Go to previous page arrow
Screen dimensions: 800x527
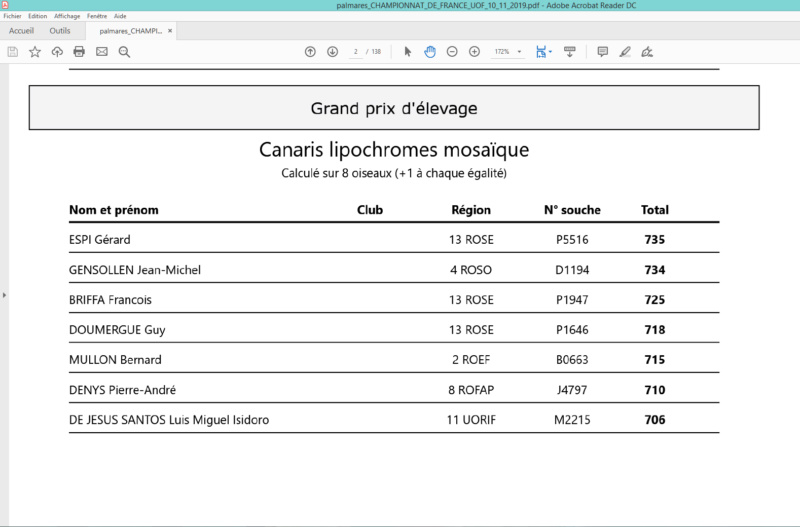tap(310, 52)
